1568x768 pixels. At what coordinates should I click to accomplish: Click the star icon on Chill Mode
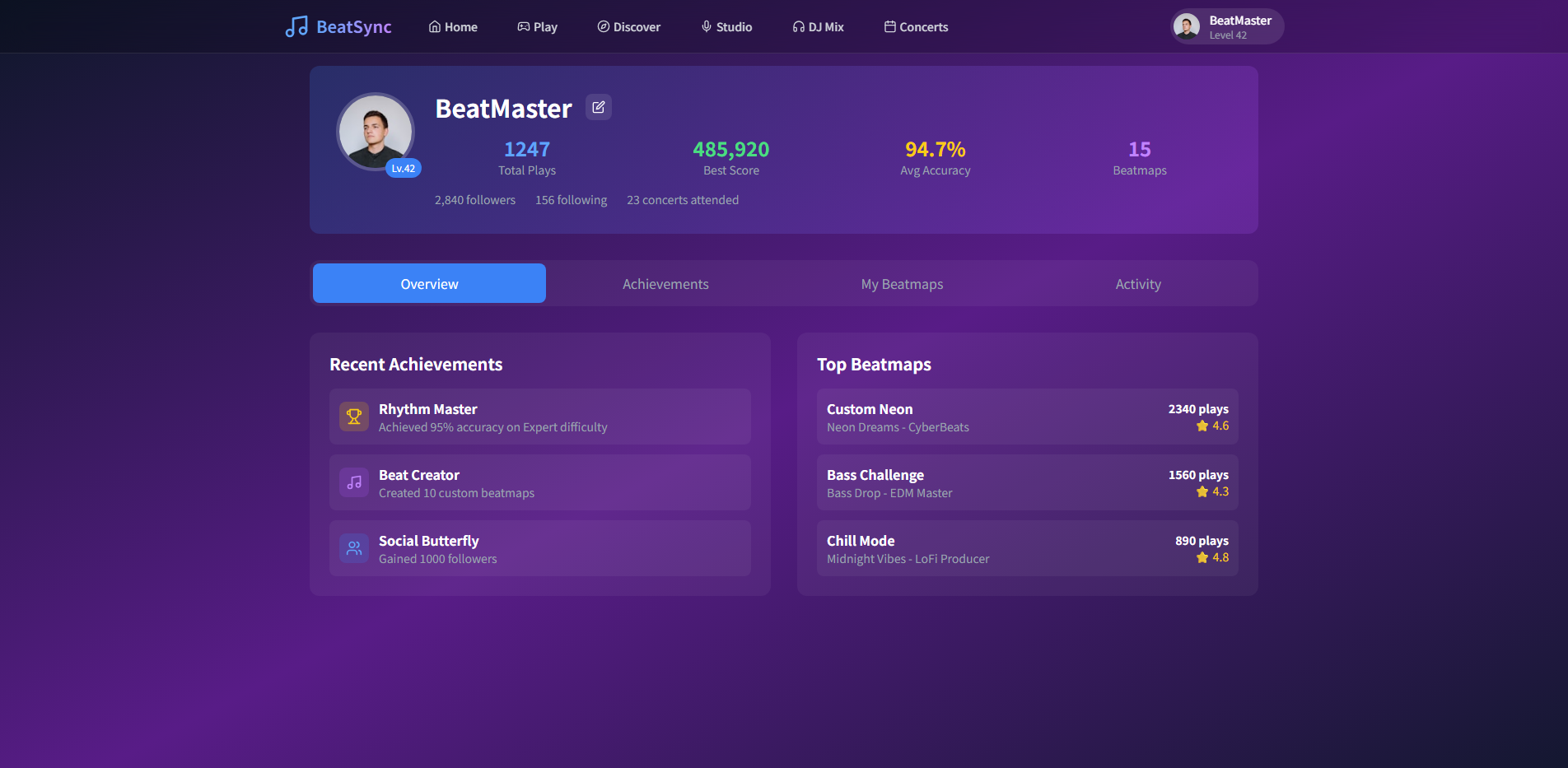tap(1202, 557)
